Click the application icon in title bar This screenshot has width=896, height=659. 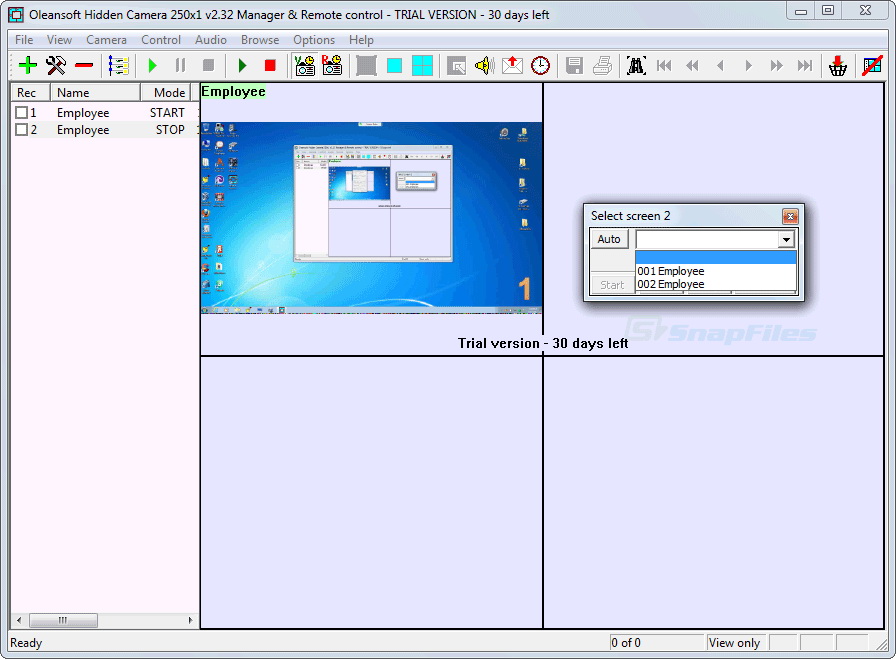coord(16,14)
